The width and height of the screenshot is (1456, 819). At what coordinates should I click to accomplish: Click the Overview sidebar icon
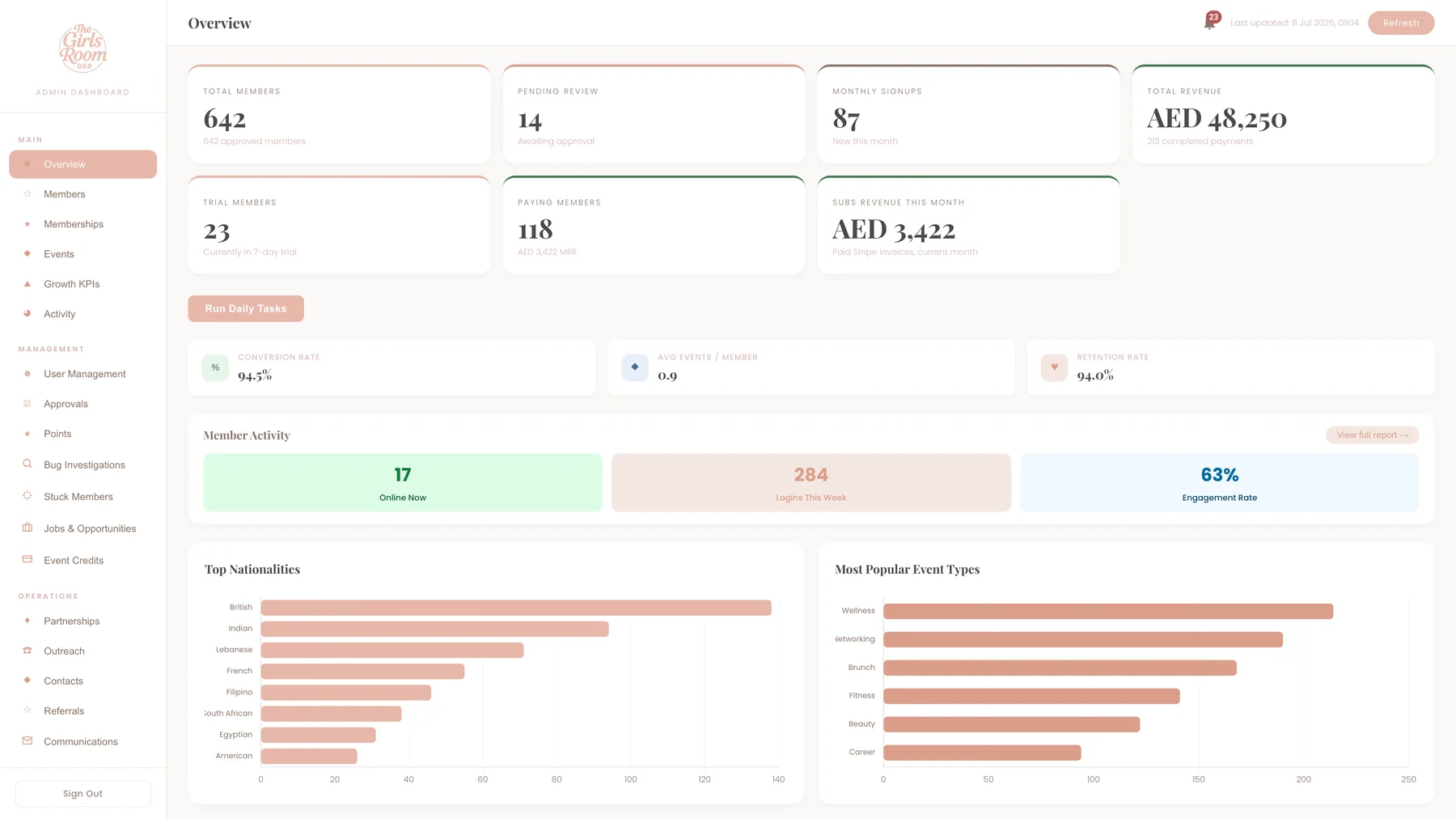pos(28,164)
